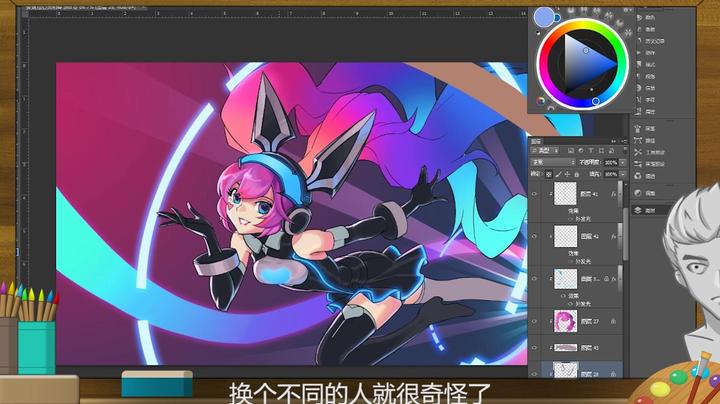
Task: Click the hue ring handle at blue
Action: 596,101
